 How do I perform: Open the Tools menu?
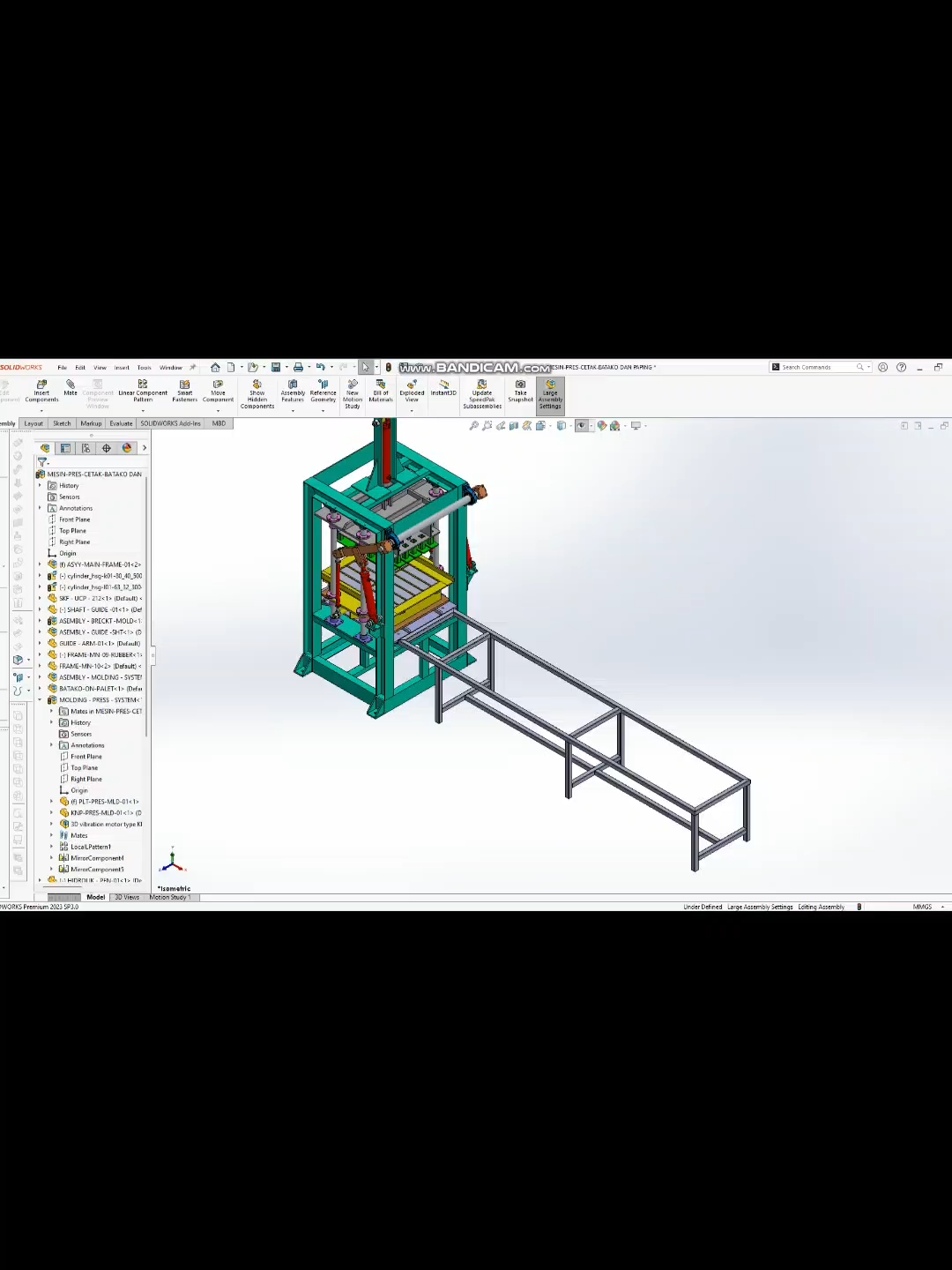[x=145, y=368]
